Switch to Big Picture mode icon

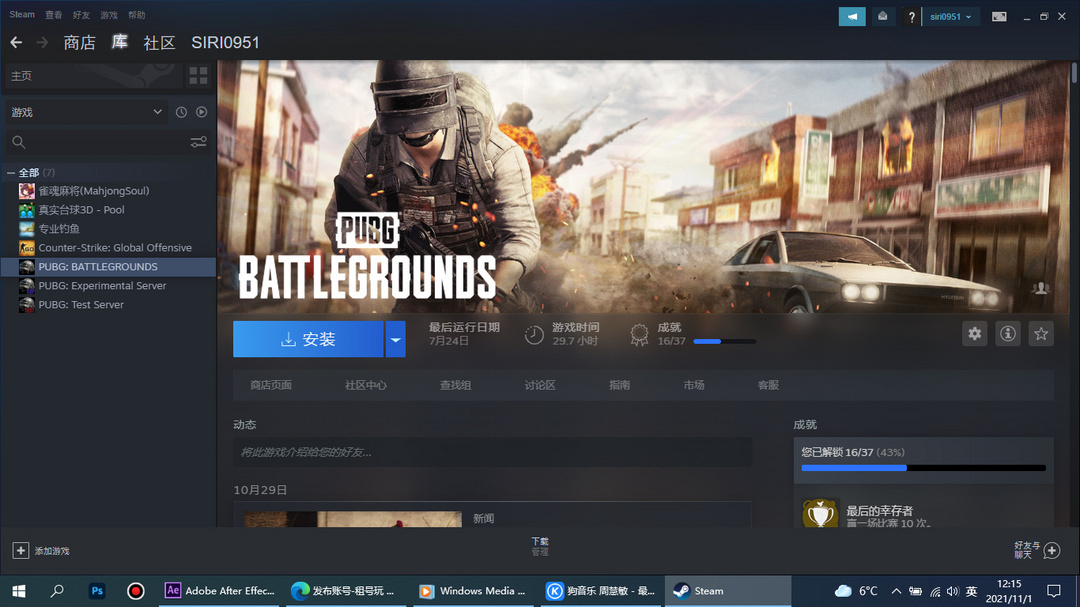[999, 17]
